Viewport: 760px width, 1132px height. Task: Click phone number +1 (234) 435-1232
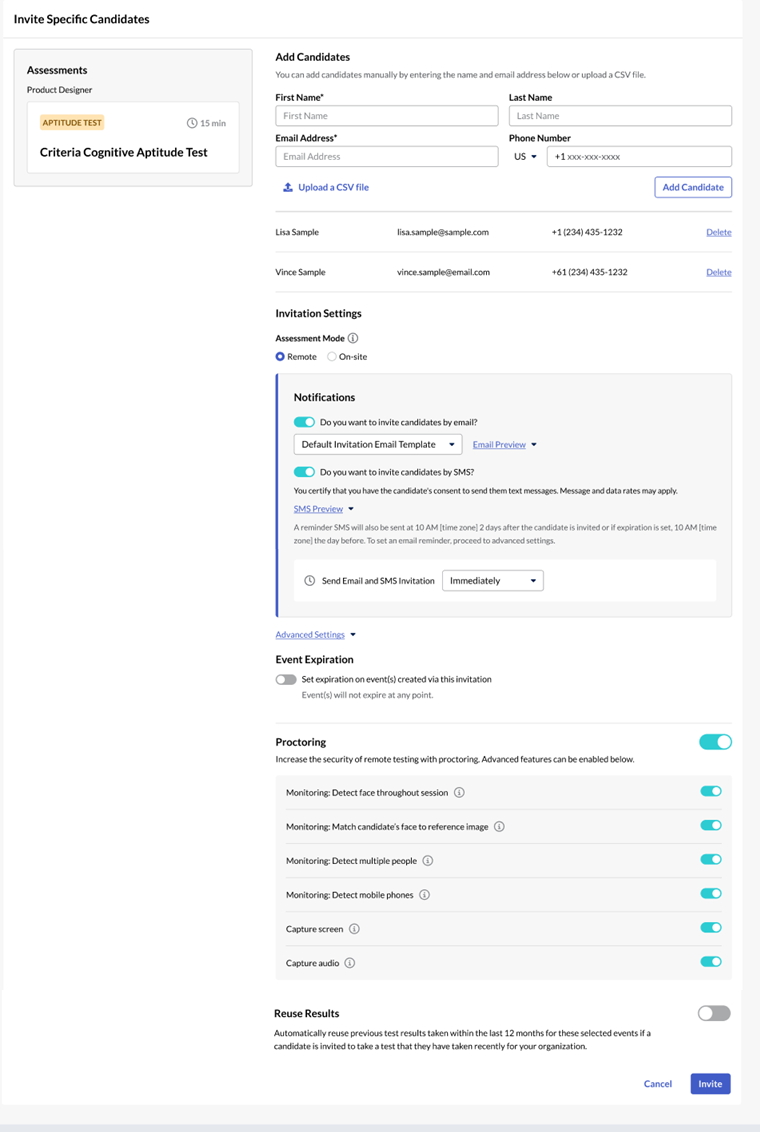[587, 232]
